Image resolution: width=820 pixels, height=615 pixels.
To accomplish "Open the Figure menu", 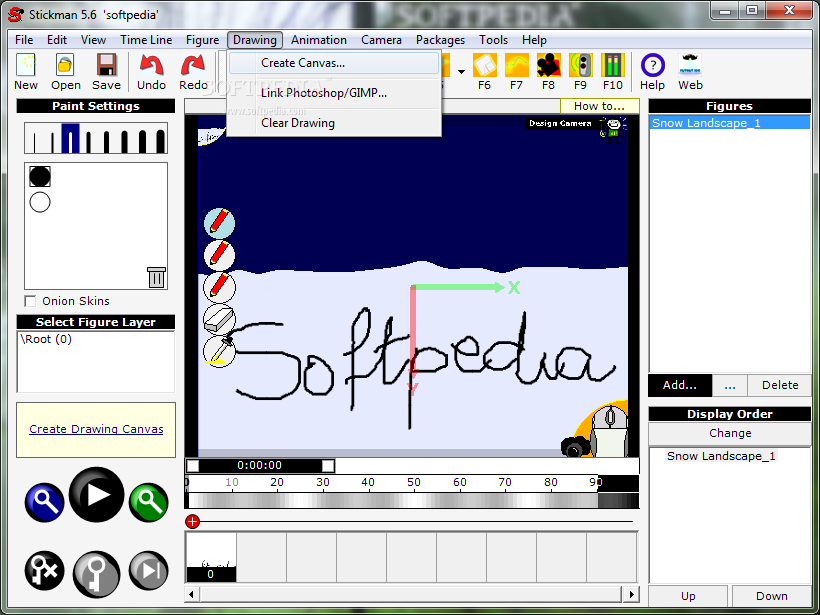I will [202, 40].
